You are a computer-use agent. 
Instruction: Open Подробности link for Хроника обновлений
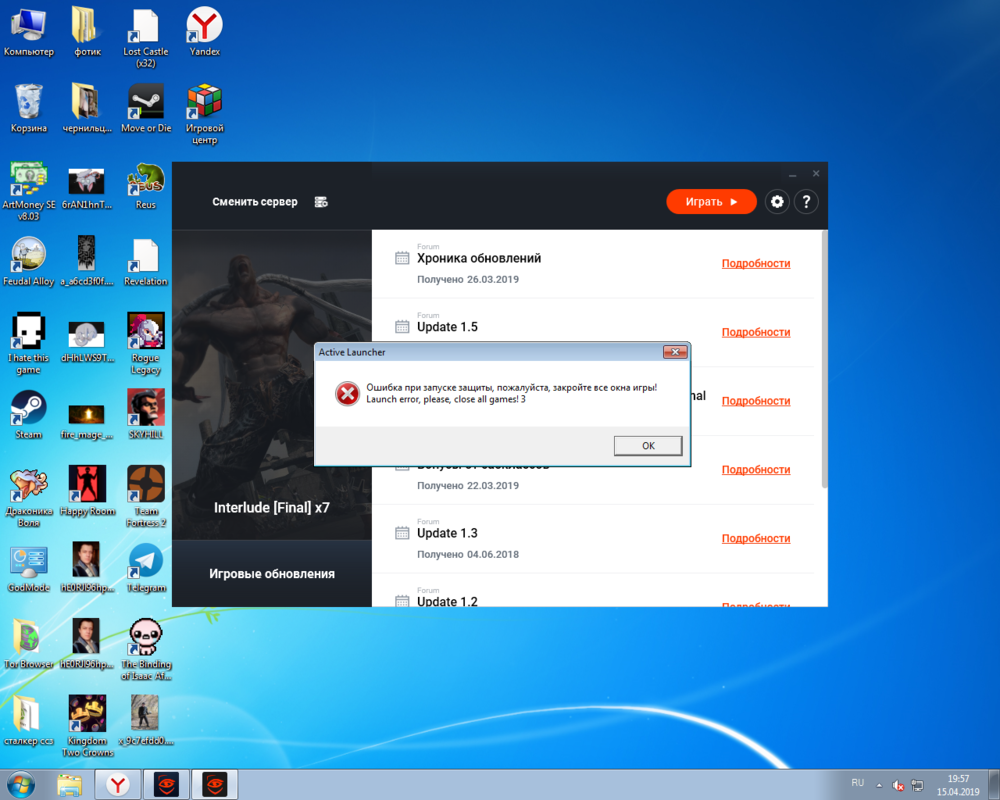pyautogui.click(x=755, y=264)
